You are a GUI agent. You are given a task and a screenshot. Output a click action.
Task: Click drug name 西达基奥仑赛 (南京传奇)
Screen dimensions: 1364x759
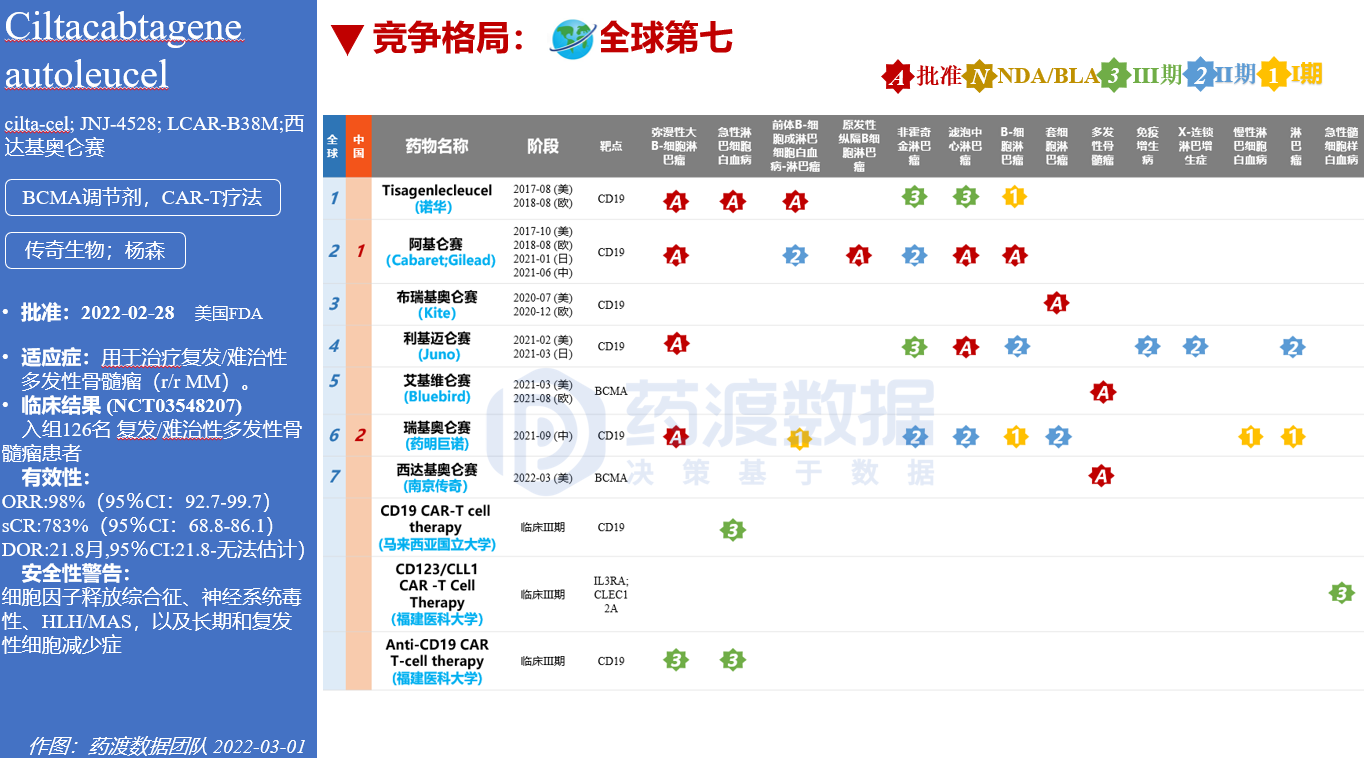click(437, 477)
